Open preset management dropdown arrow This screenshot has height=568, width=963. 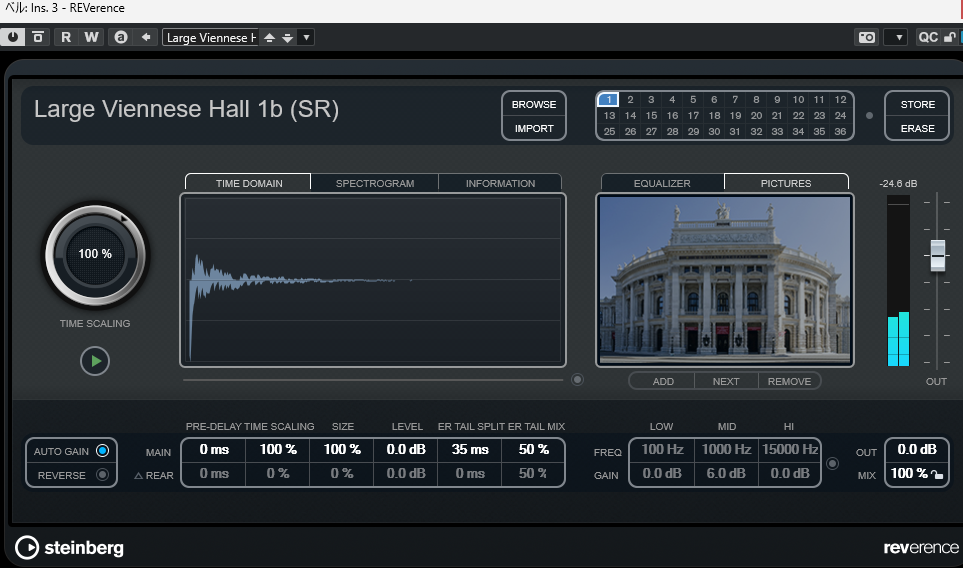[x=306, y=37]
